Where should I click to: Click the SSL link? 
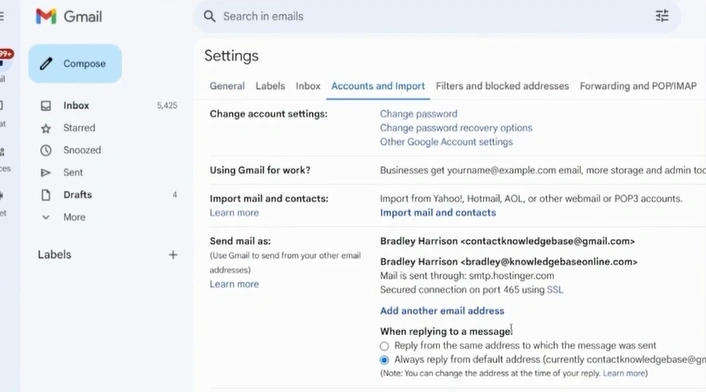pyautogui.click(x=555, y=290)
